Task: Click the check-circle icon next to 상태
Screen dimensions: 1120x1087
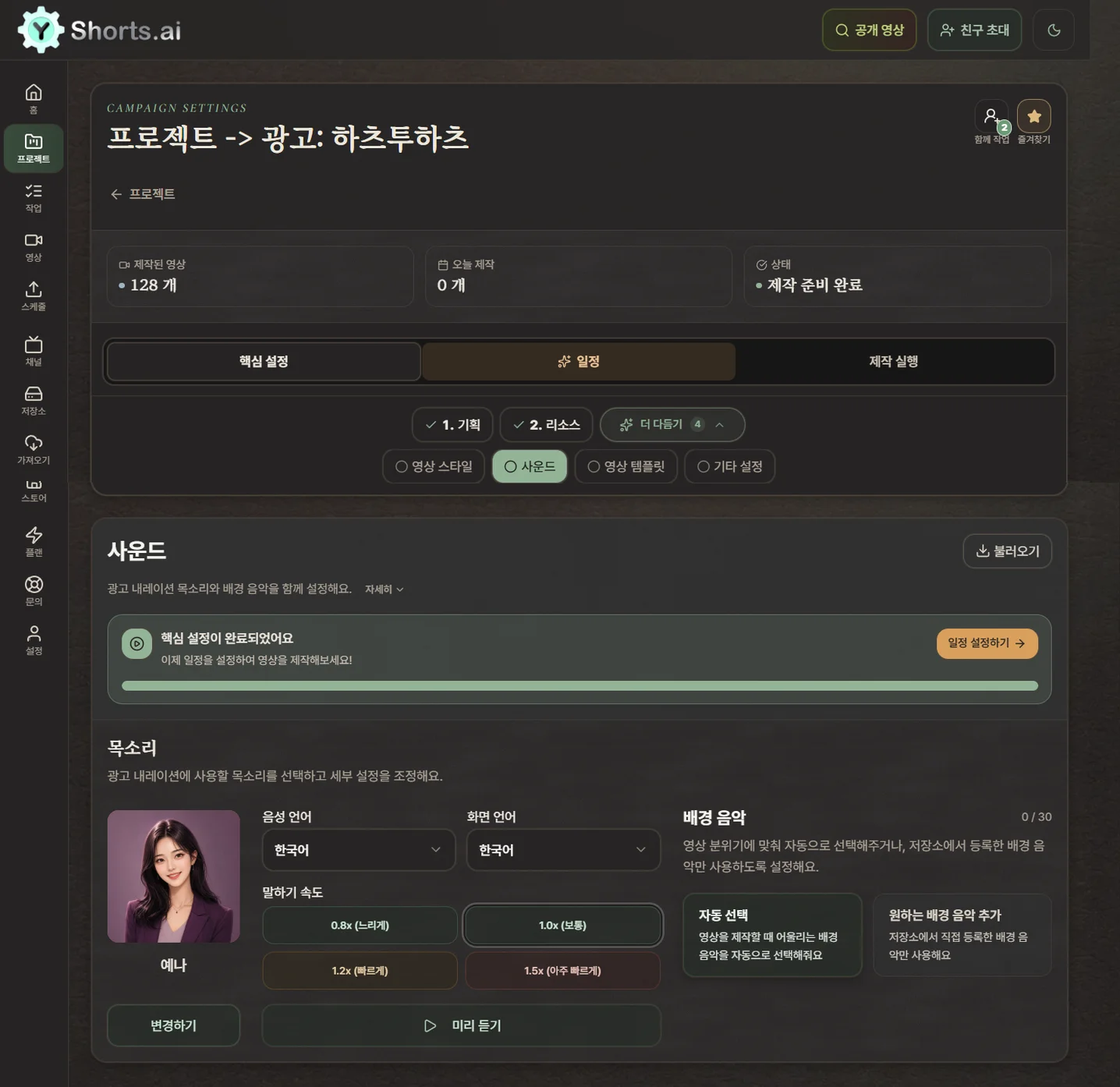Action: (761, 265)
